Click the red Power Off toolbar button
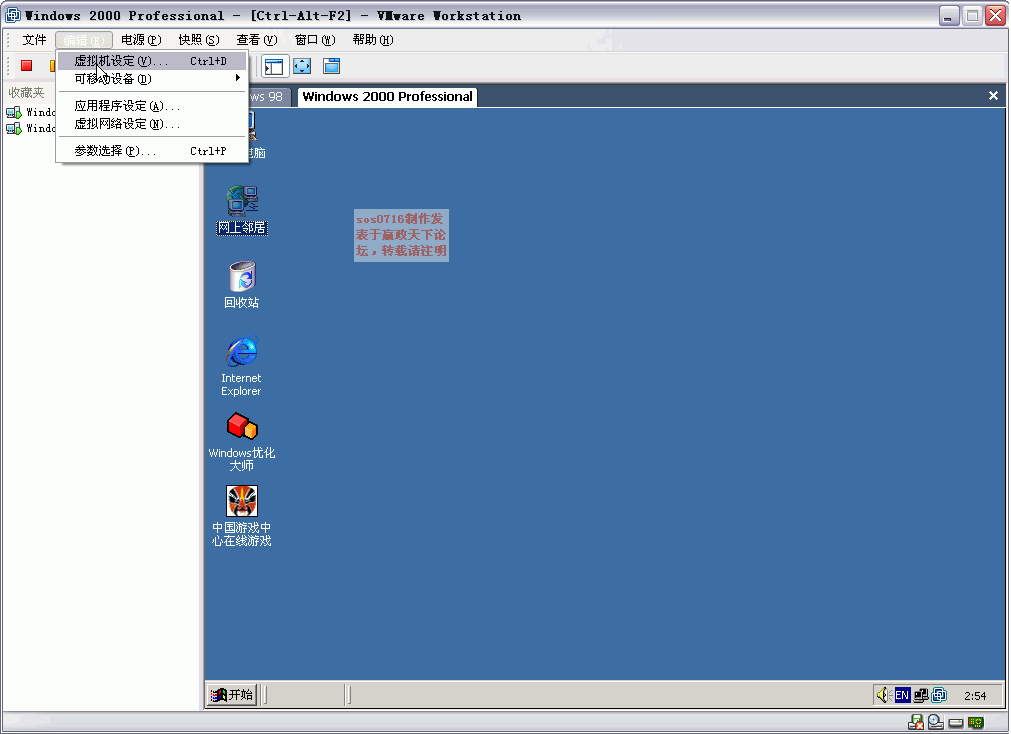This screenshot has width=1011, height=734. [26, 66]
